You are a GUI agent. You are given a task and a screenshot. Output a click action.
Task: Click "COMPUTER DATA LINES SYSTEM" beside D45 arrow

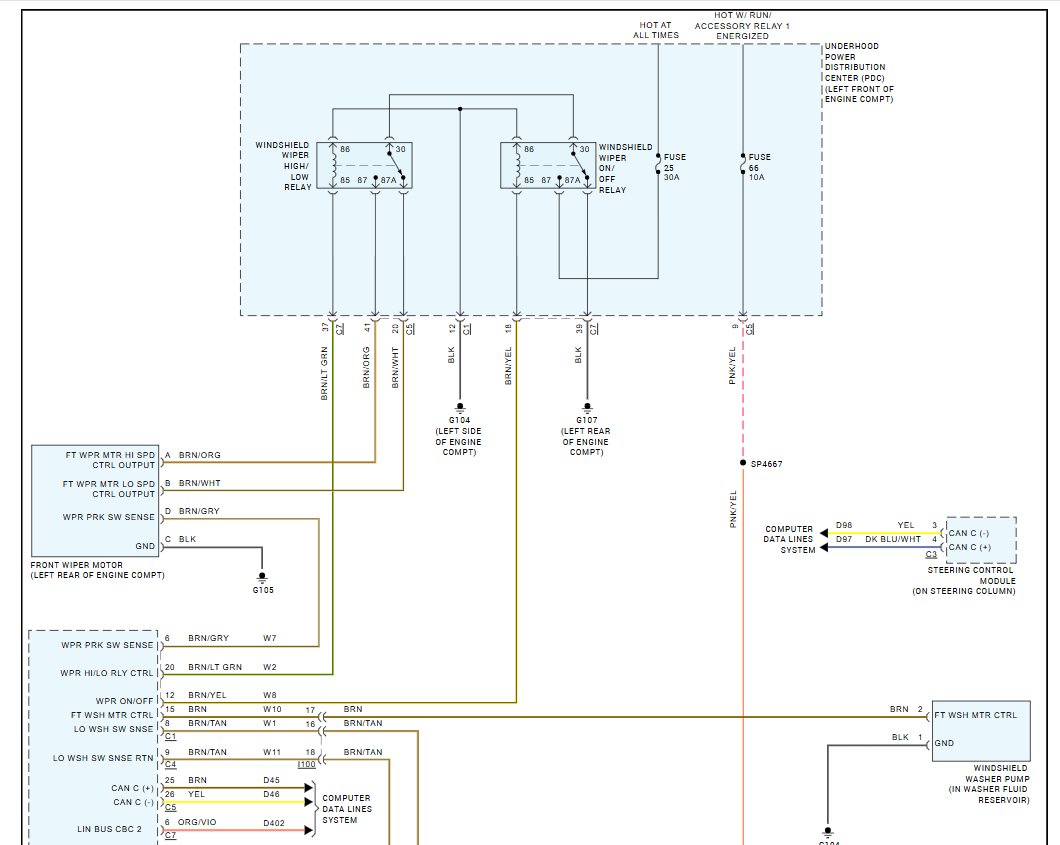point(347,809)
